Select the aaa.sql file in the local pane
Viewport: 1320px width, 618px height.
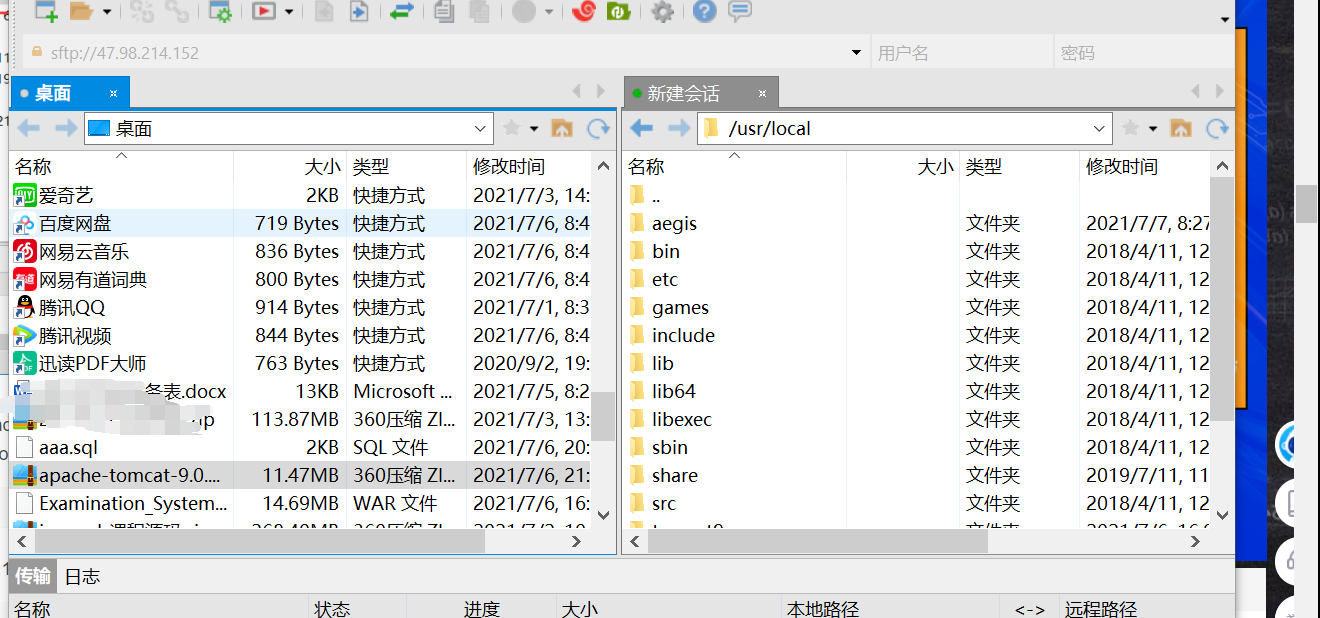(x=67, y=447)
